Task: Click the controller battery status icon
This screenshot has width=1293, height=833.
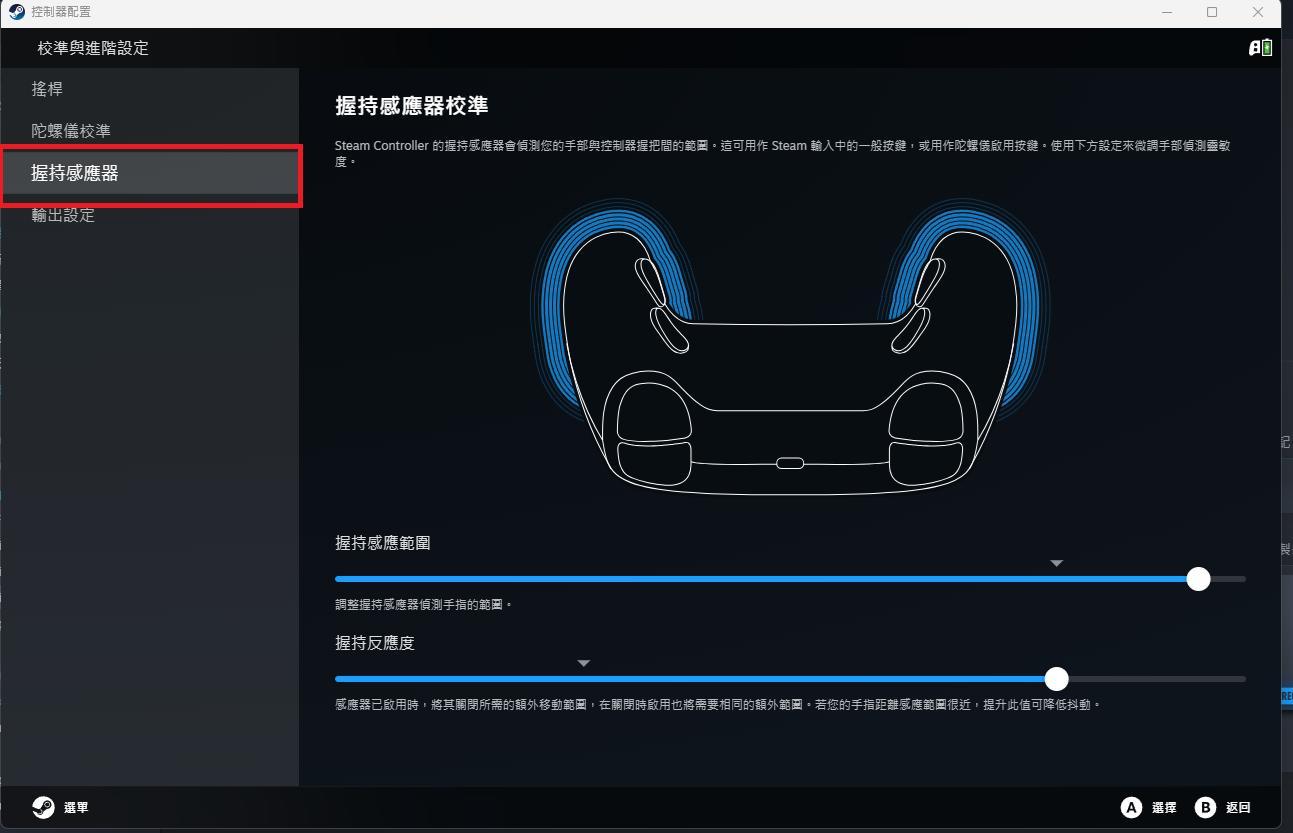Action: pyautogui.click(x=1260, y=47)
